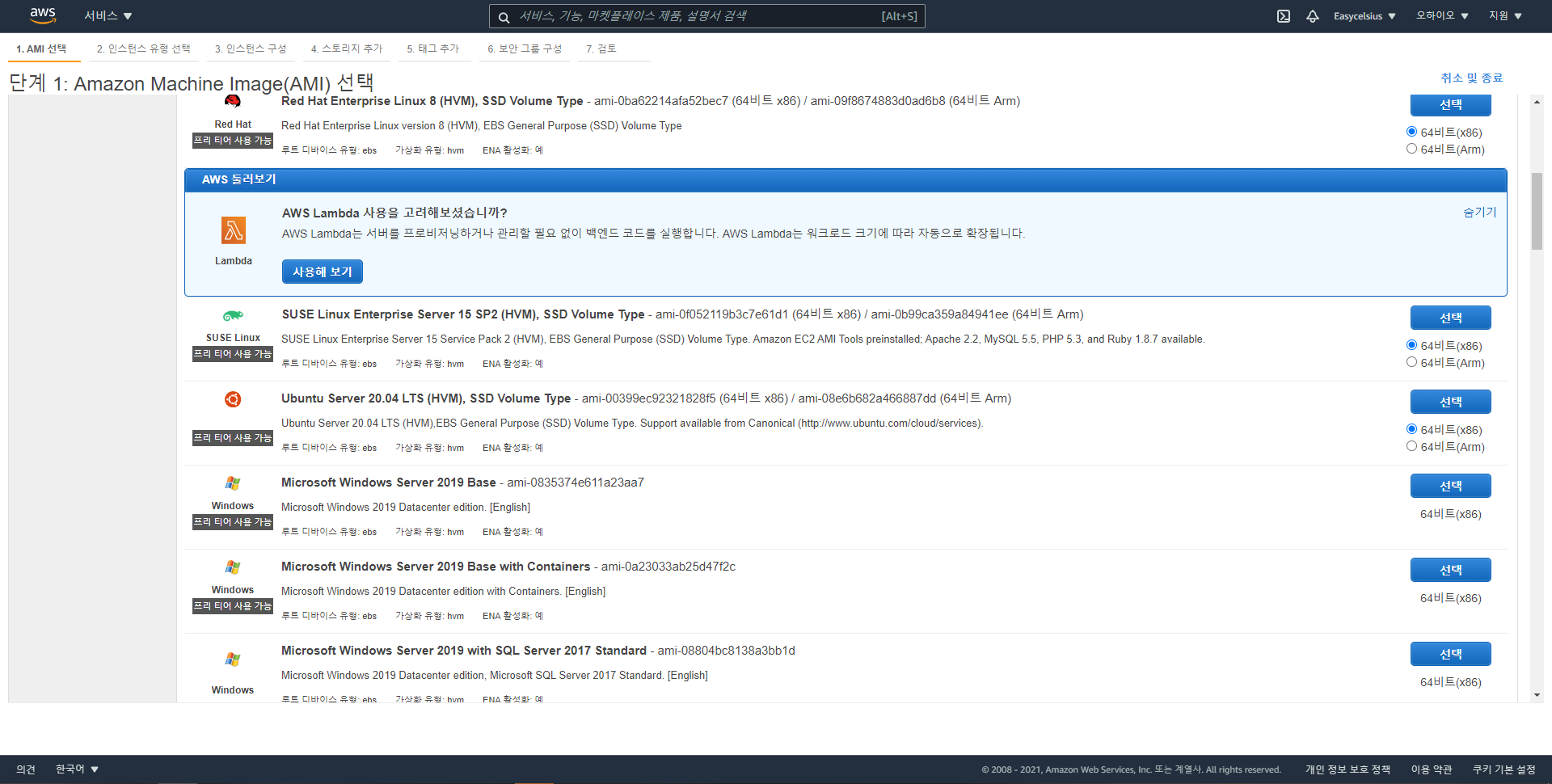
Task: Click the scrollbar down arrow
Action: 1537,695
